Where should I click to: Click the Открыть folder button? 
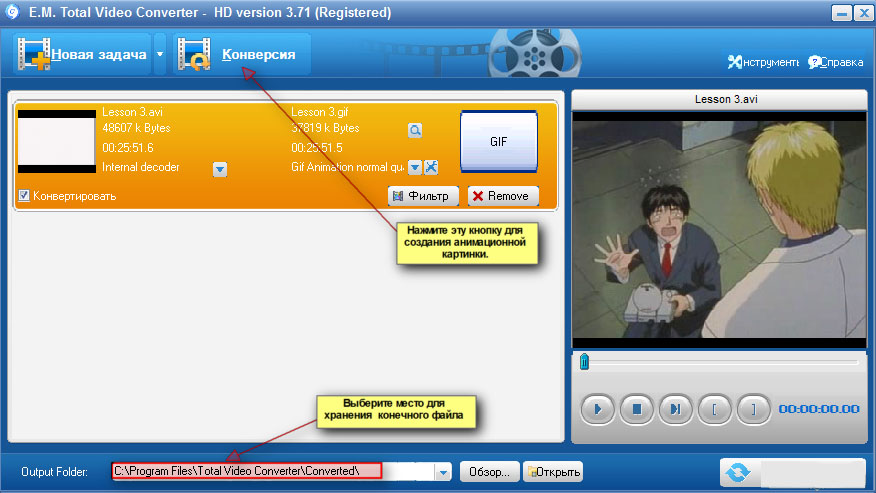click(554, 472)
